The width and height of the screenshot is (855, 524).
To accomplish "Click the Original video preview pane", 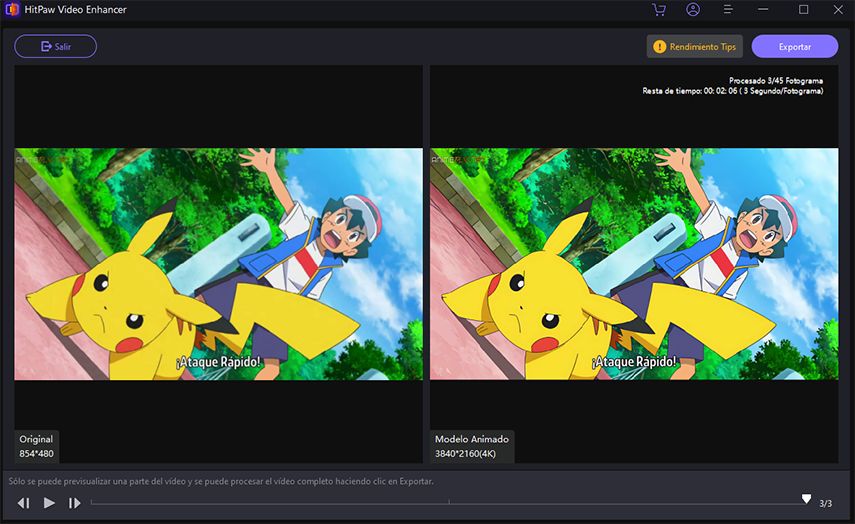I will tap(218, 264).
